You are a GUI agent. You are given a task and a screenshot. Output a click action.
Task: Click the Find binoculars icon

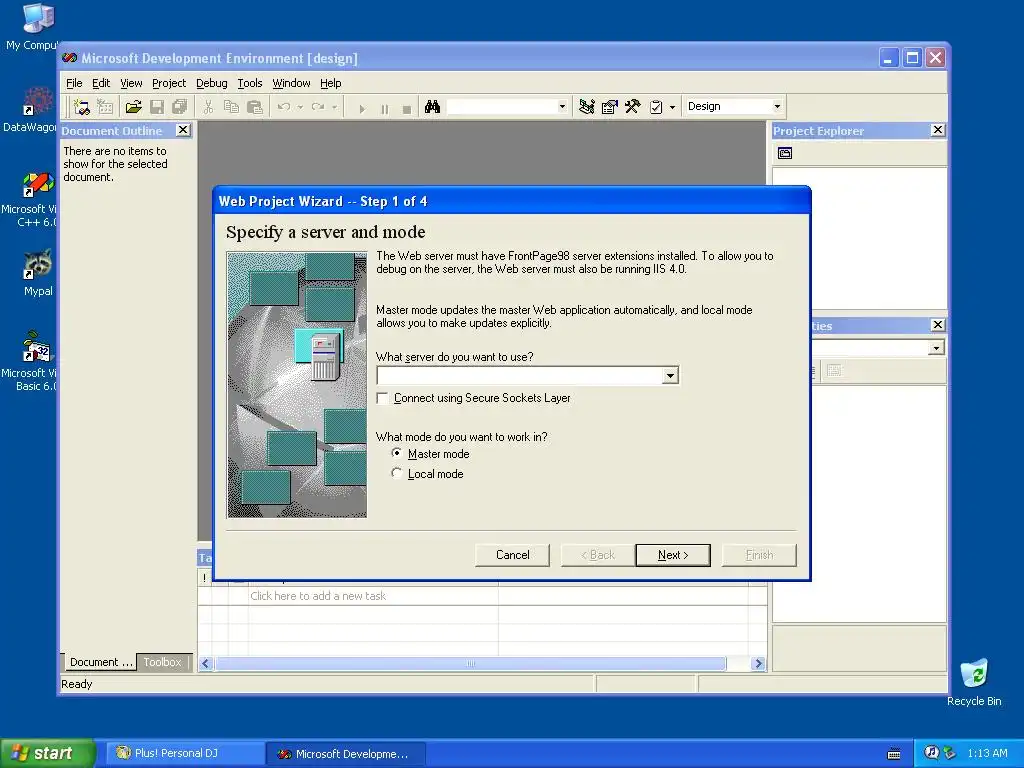(432, 106)
